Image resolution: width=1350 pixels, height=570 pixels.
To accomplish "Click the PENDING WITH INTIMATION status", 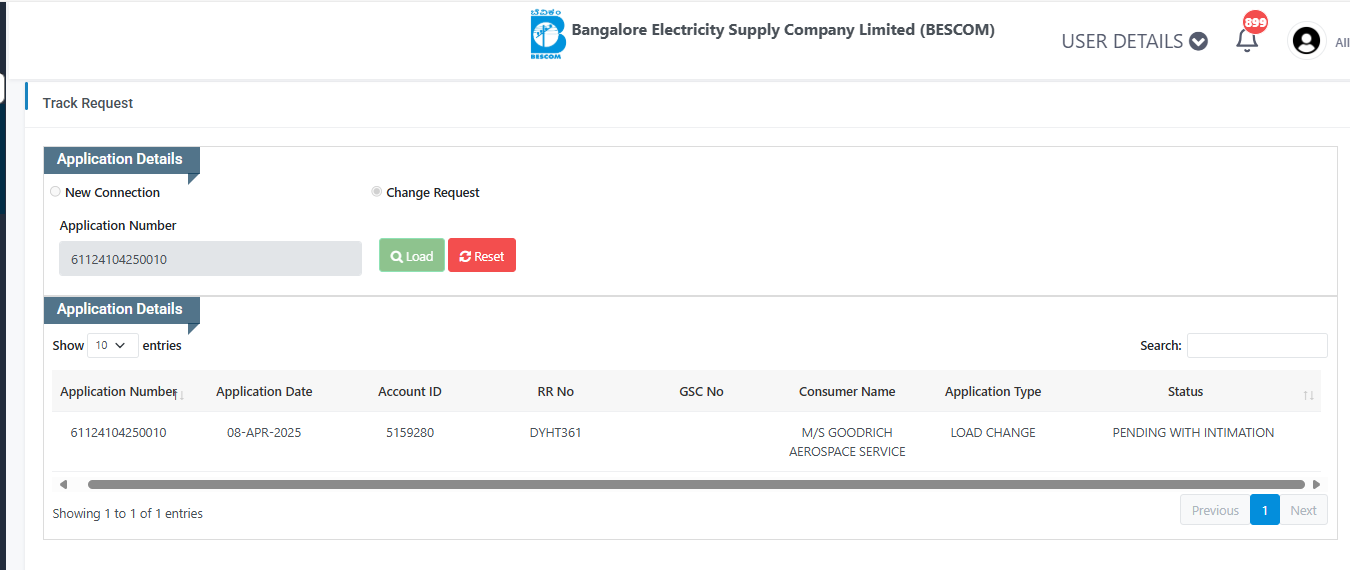I will click(1193, 433).
